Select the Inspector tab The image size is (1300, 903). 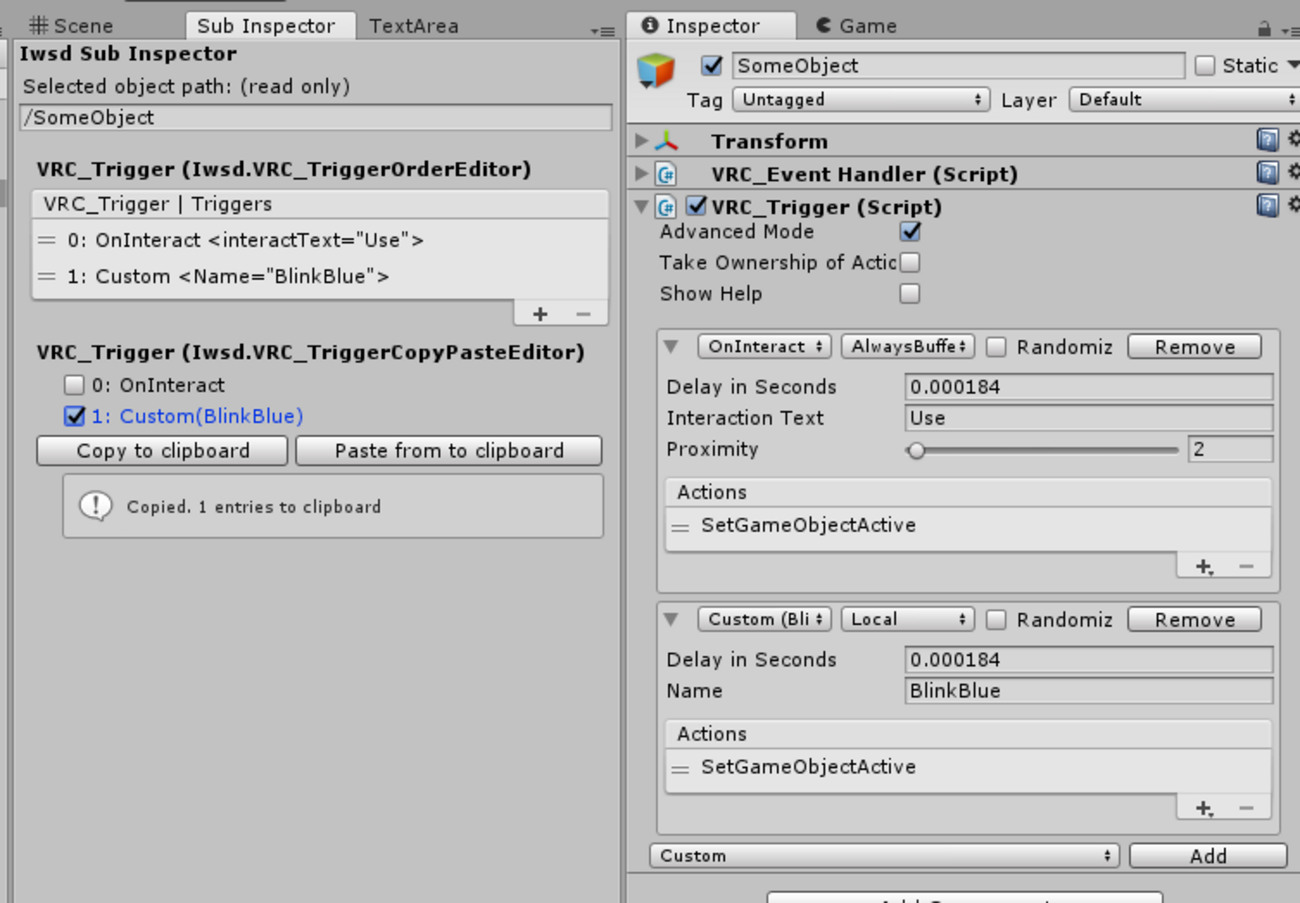(712, 26)
